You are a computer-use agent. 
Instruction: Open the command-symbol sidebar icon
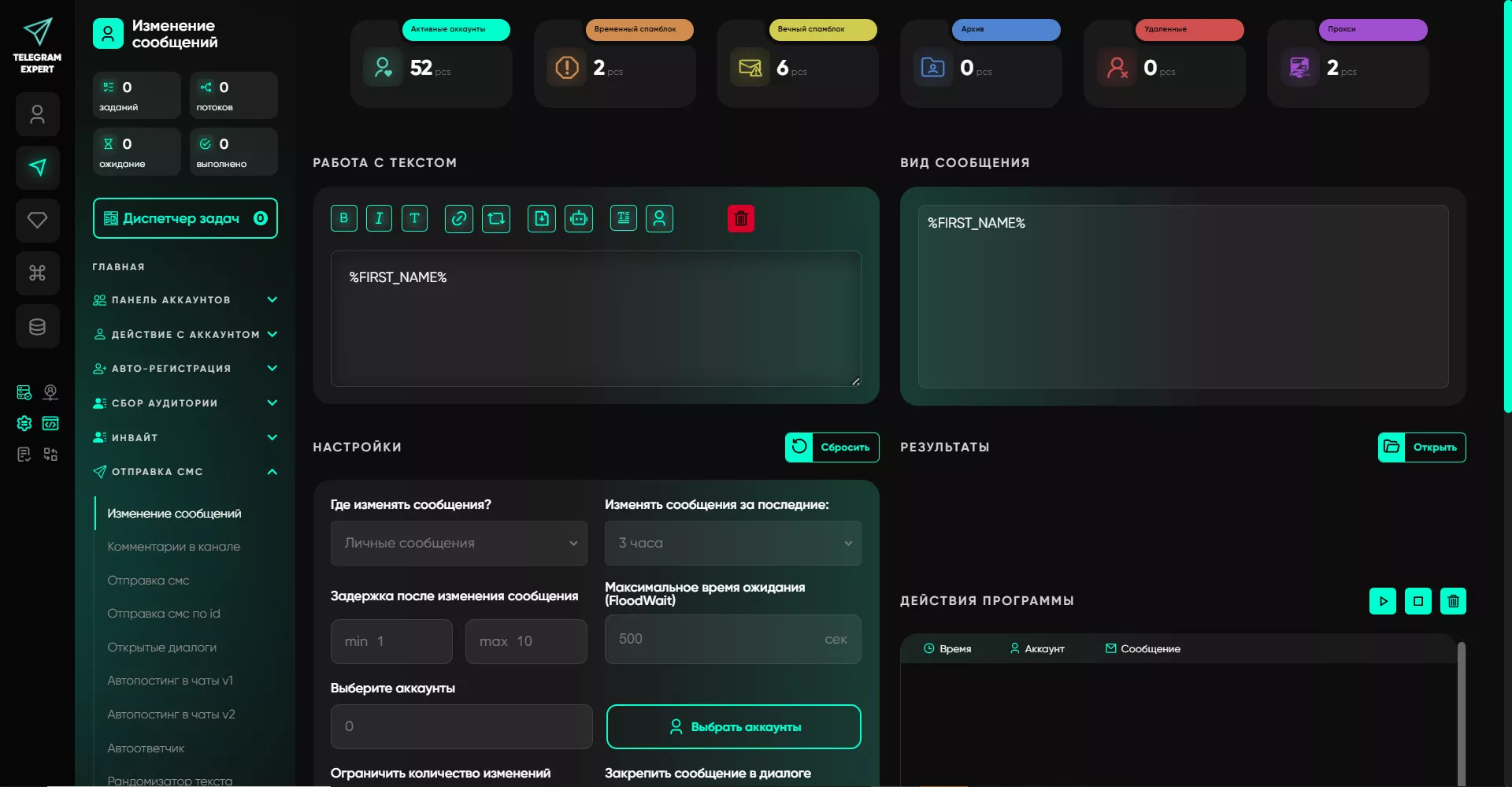point(37,273)
